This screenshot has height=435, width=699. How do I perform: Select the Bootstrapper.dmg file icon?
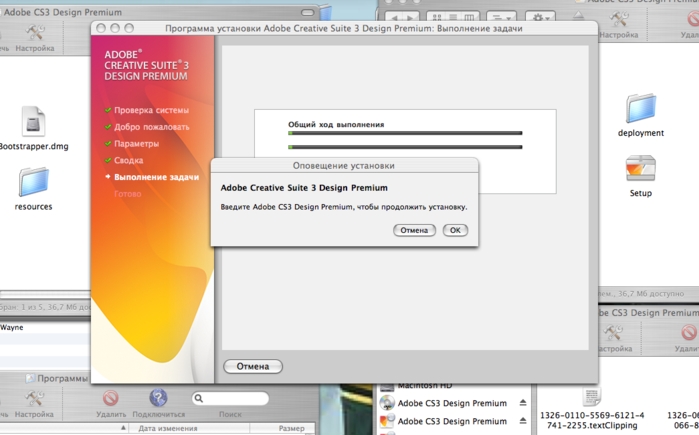click(33, 121)
